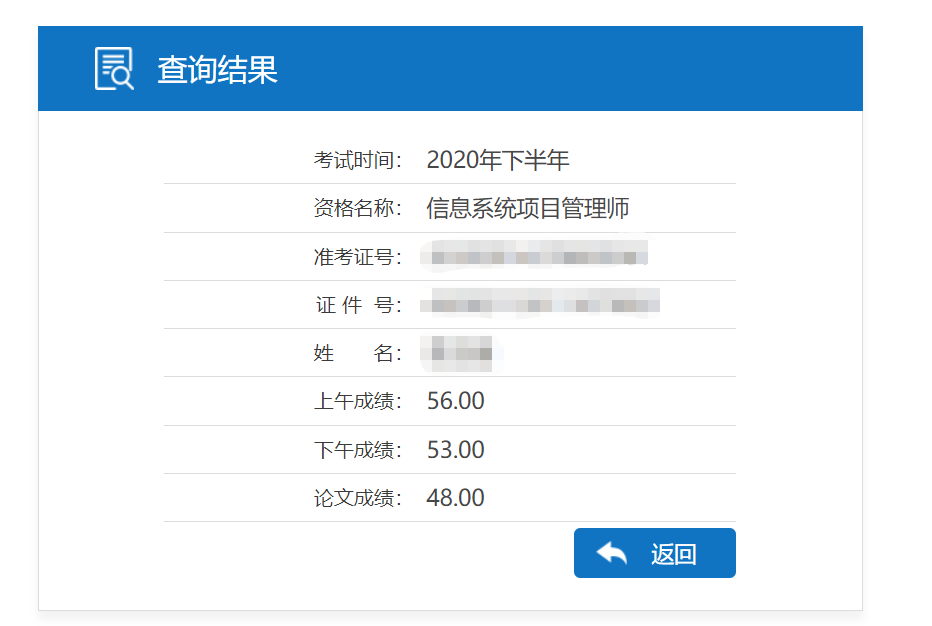Click the 56.00 morning score

tap(455, 401)
